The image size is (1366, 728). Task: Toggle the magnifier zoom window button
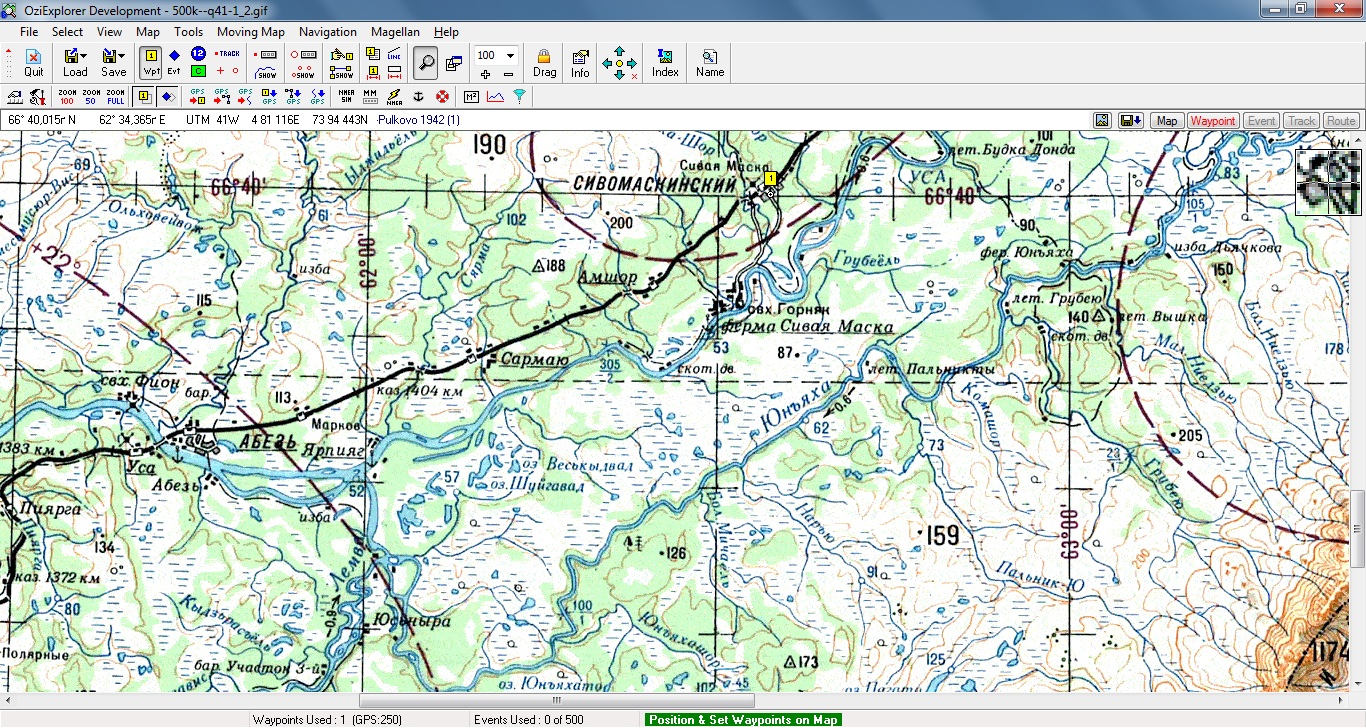pyautogui.click(x=426, y=63)
